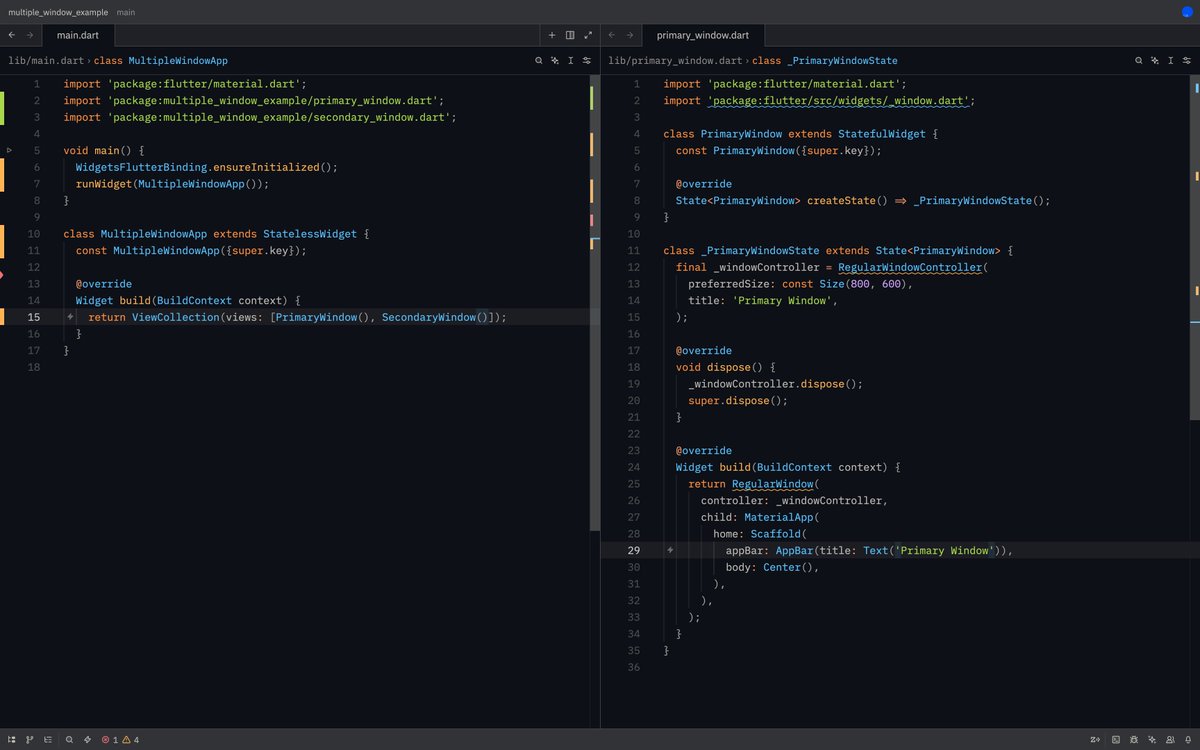Viewport: 1200px width, 750px height.
Task: Open selections menu in primary_window.dart toolbar
Action: tap(1170, 60)
